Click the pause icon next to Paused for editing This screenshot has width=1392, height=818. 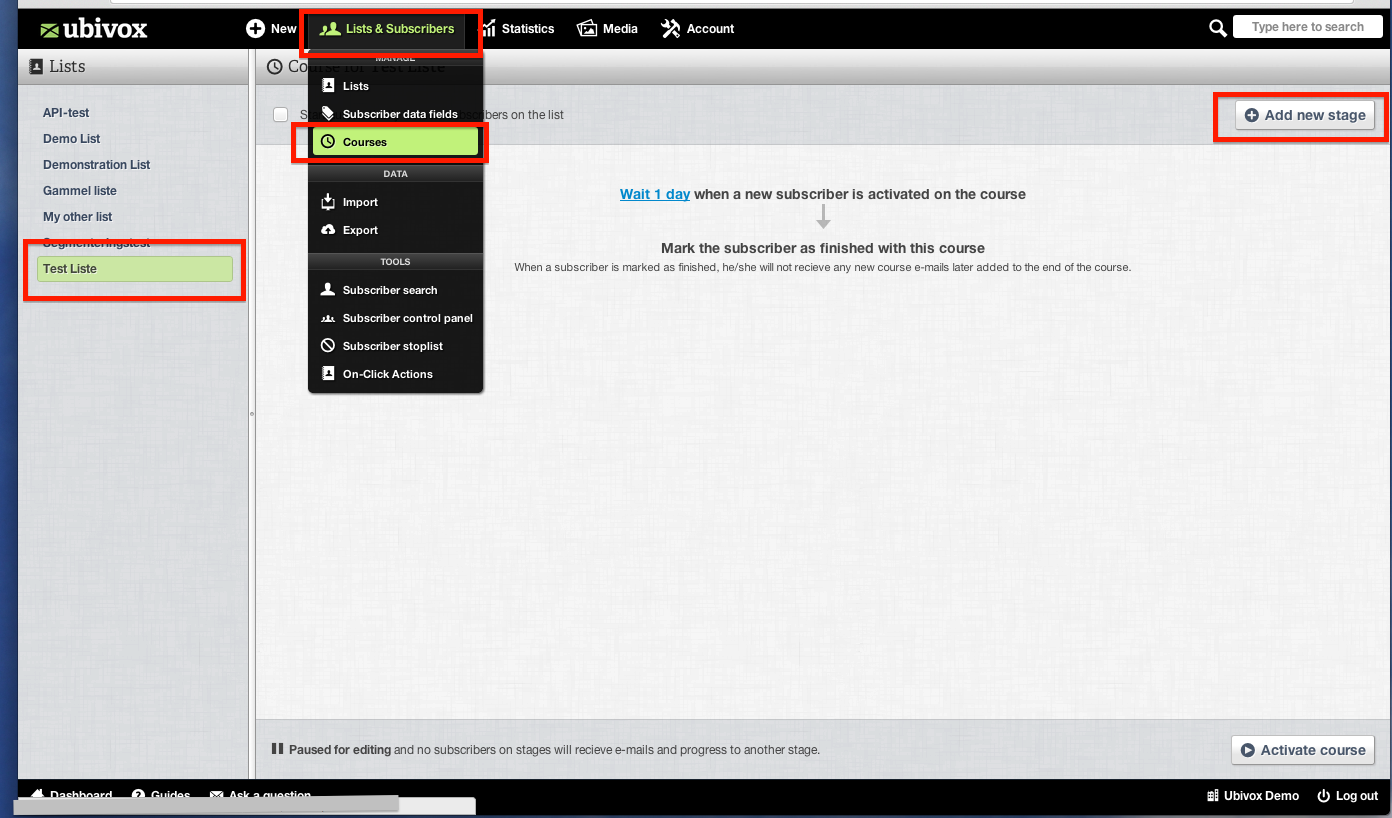coord(278,749)
